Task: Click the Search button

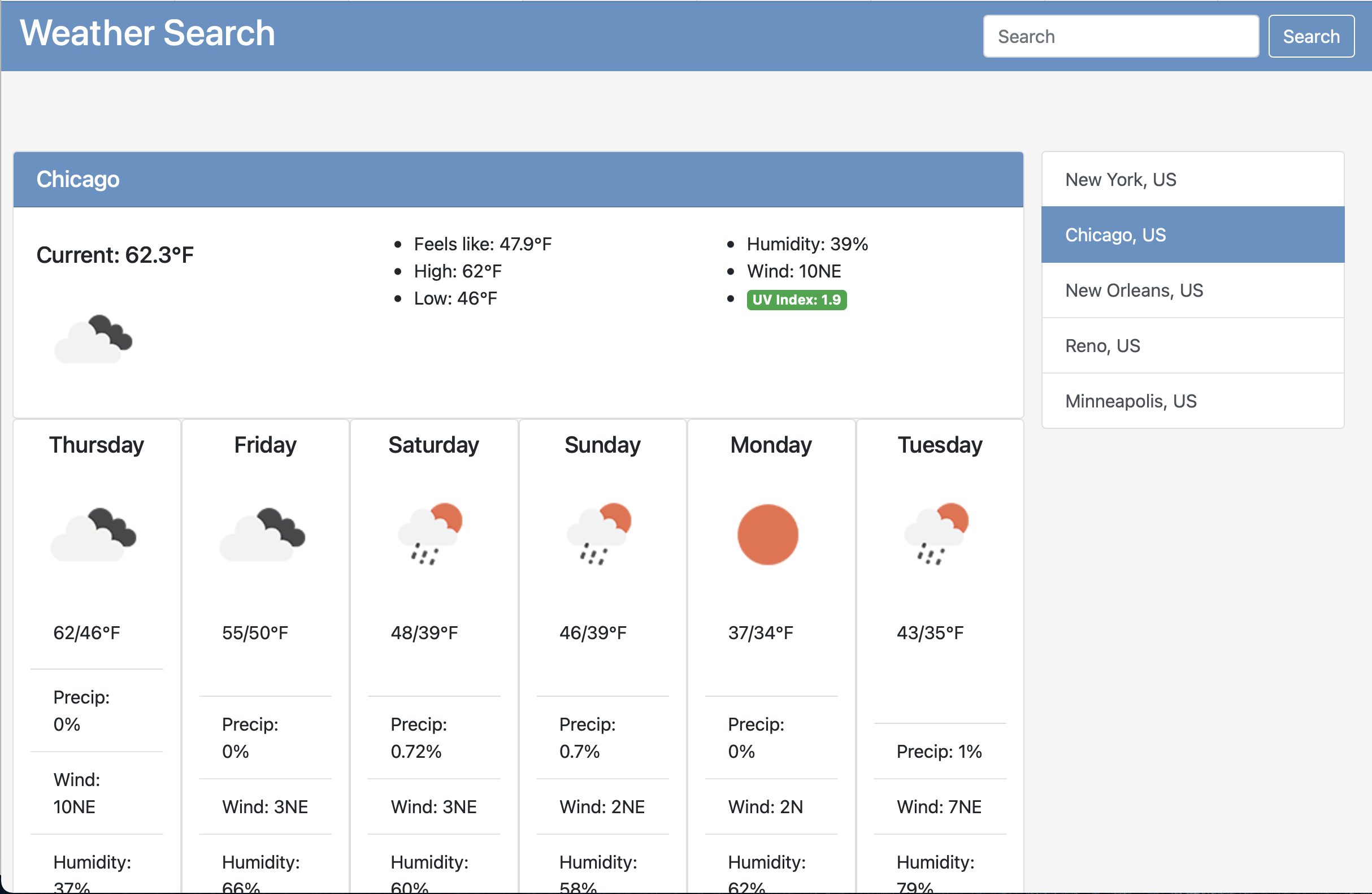Action: click(1311, 36)
